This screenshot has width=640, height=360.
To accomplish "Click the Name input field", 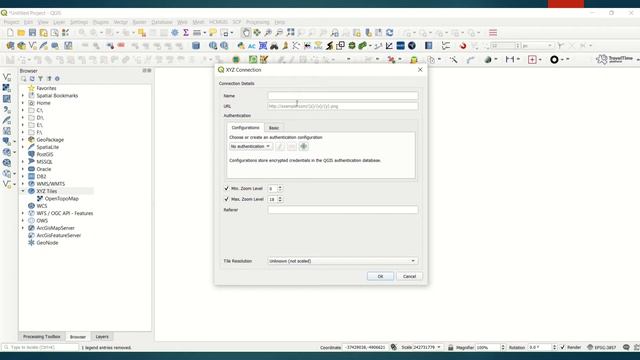I will click(342, 96).
